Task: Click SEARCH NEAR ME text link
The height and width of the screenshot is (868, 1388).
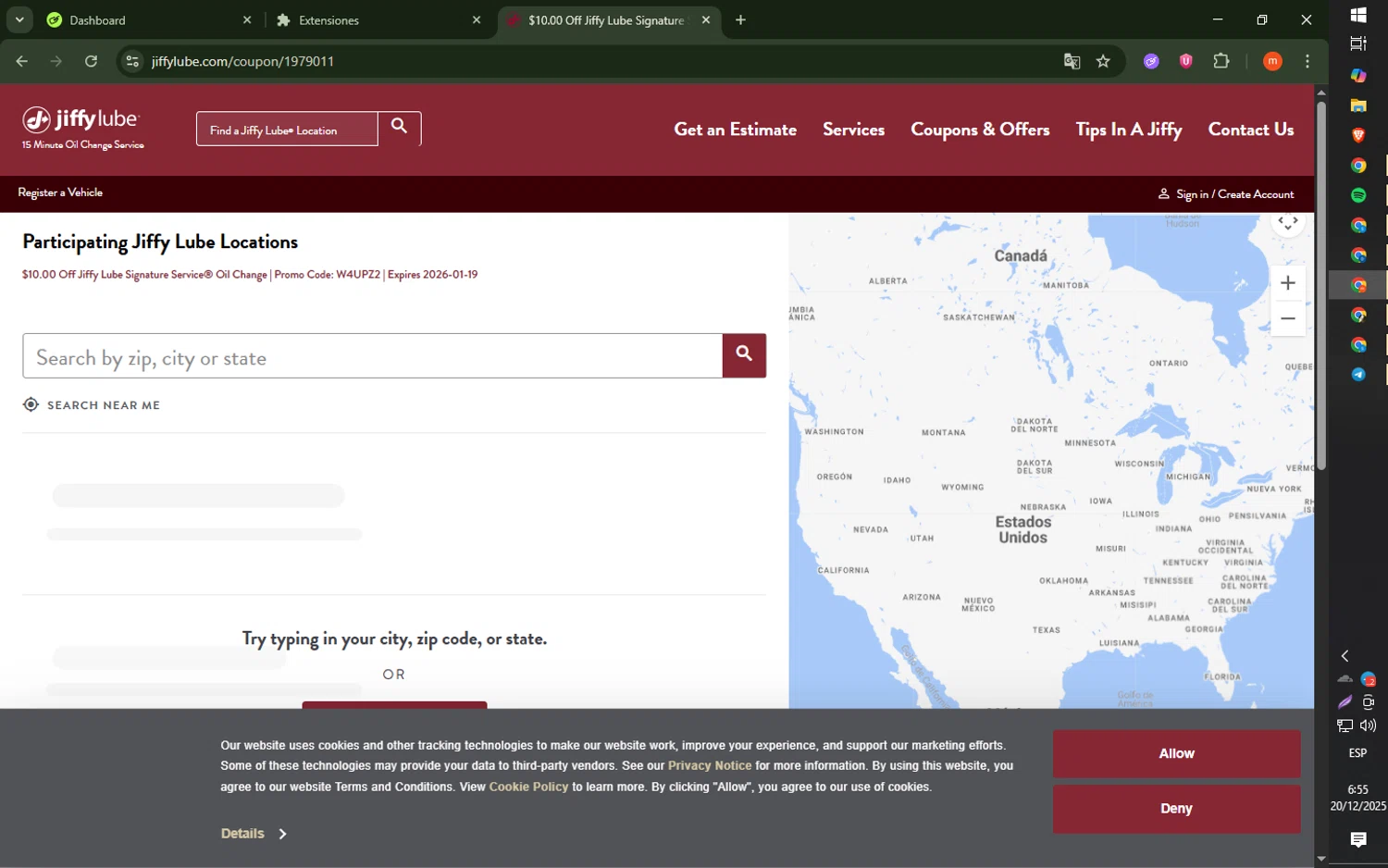Action: pos(104,405)
